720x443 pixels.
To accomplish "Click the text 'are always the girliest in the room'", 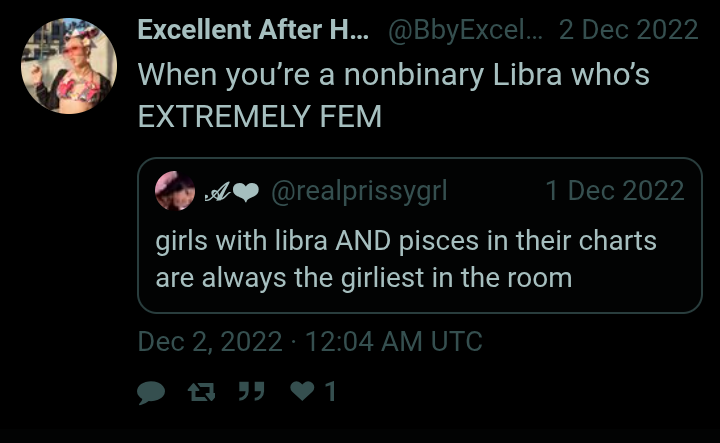I will click(364, 278).
